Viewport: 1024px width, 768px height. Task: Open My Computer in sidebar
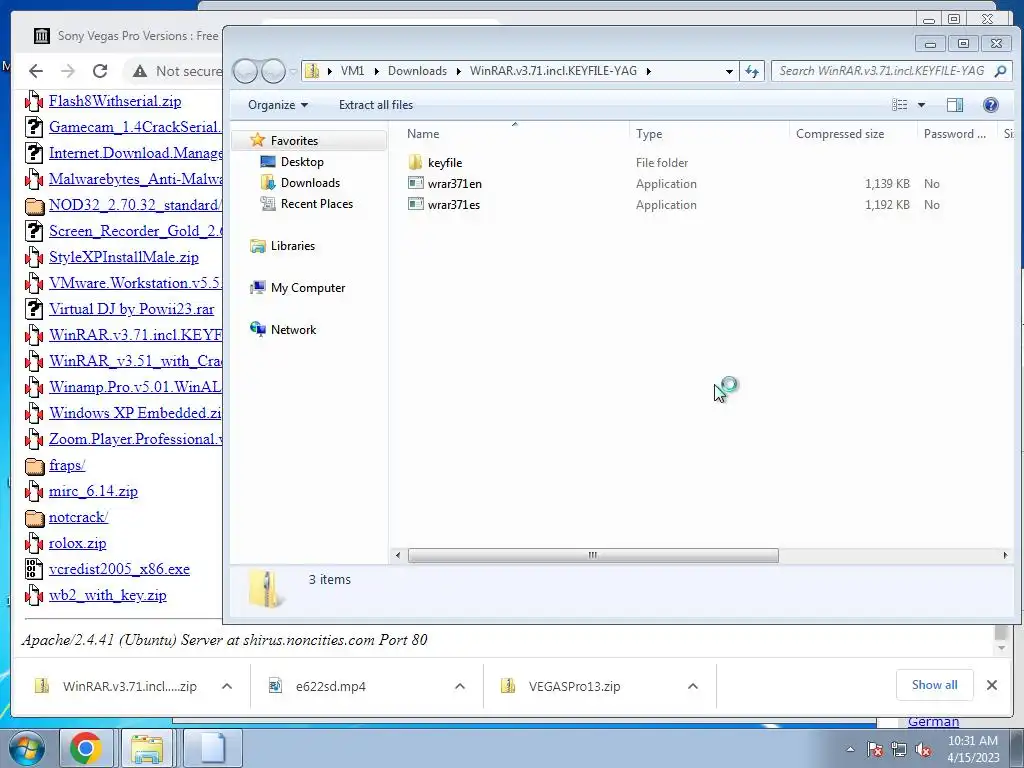[x=308, y=287]
